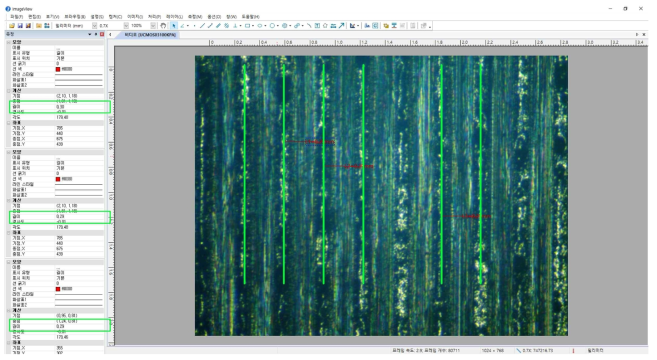The image size is (657, 360).
Task: Open the 100% zoom dropdown
Action: coord(153,26)
